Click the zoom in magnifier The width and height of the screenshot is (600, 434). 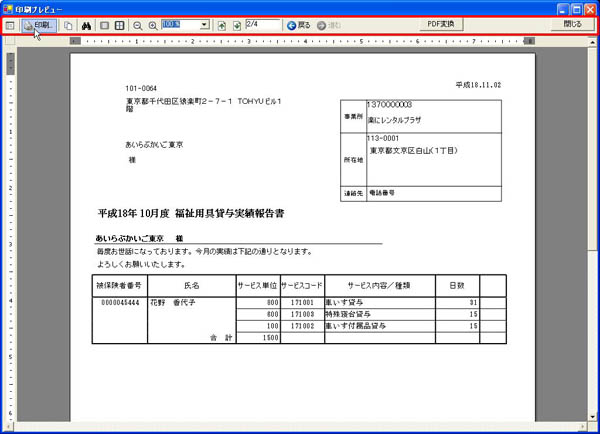point(153,26)
